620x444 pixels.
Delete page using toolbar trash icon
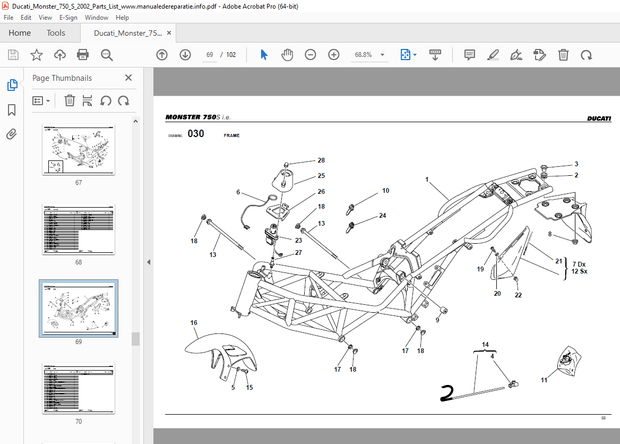tap(563, 55)
